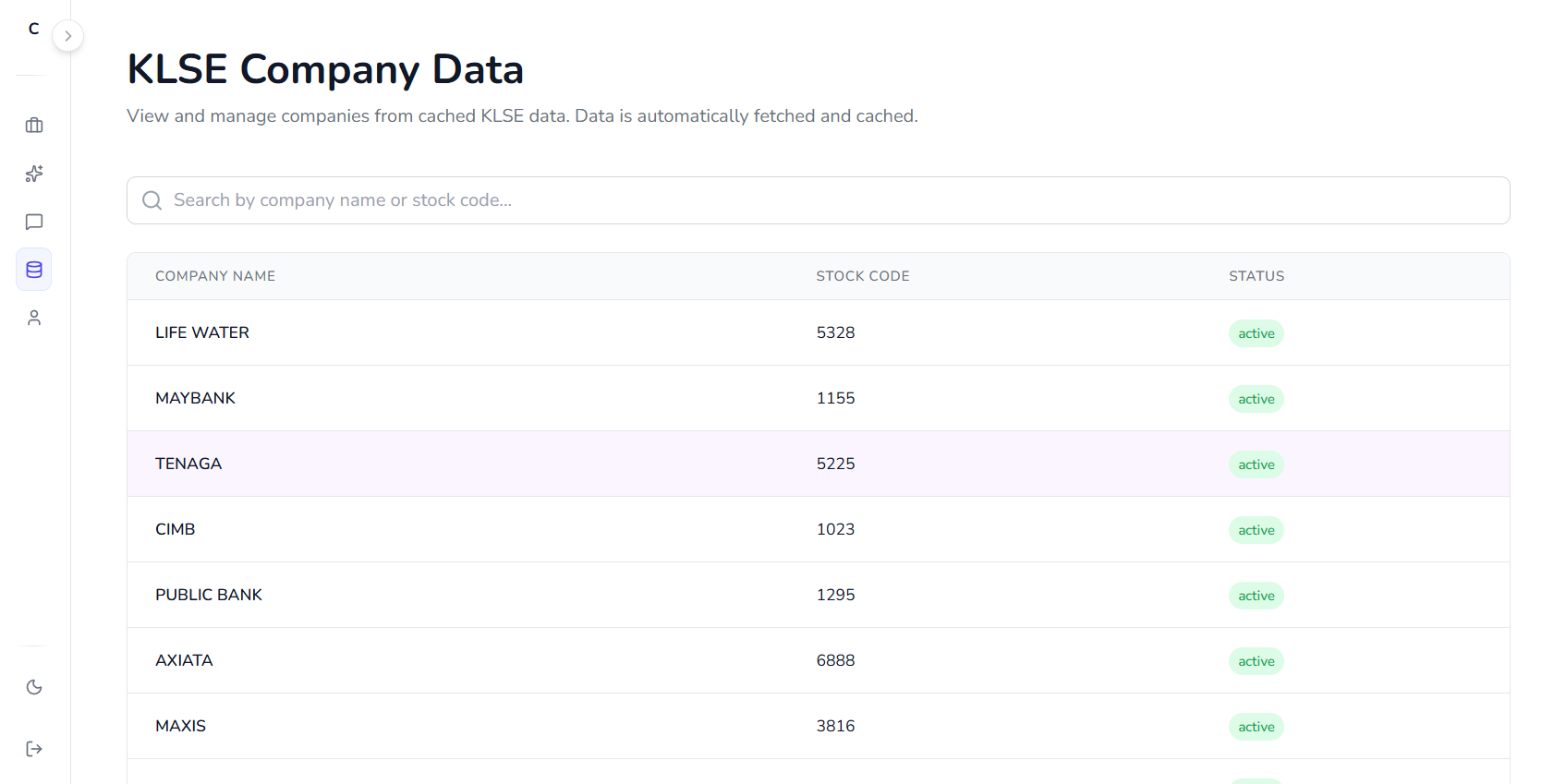Select the database icon in sidebar
The width and height of the screenshot is (1566, 784).
pyautogui.click(x=34, y=270)
